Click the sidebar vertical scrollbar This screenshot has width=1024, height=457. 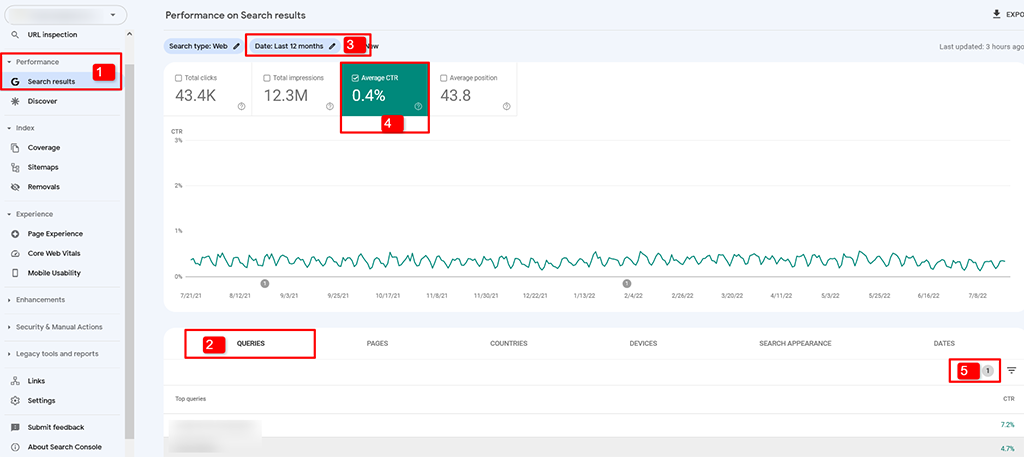click(129, 251)
